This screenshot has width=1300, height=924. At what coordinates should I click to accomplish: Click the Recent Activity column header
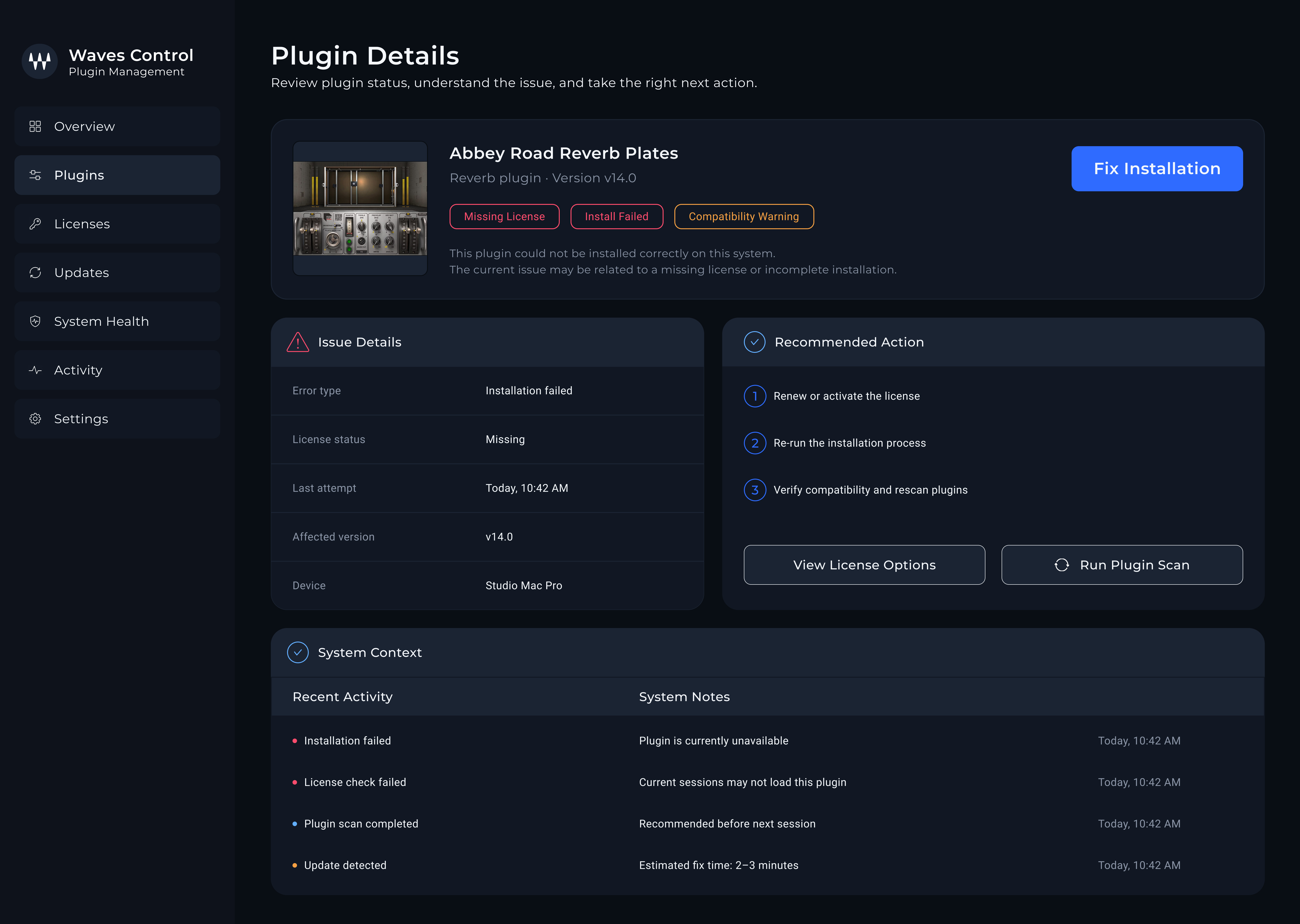tap(343, 697)
